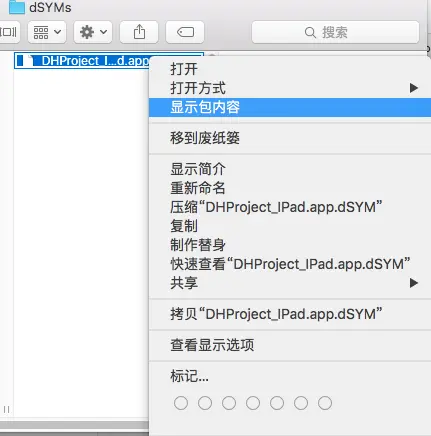Choose 移到废纸篓 menu entry
431x436 pixels.
coord(290,138)
